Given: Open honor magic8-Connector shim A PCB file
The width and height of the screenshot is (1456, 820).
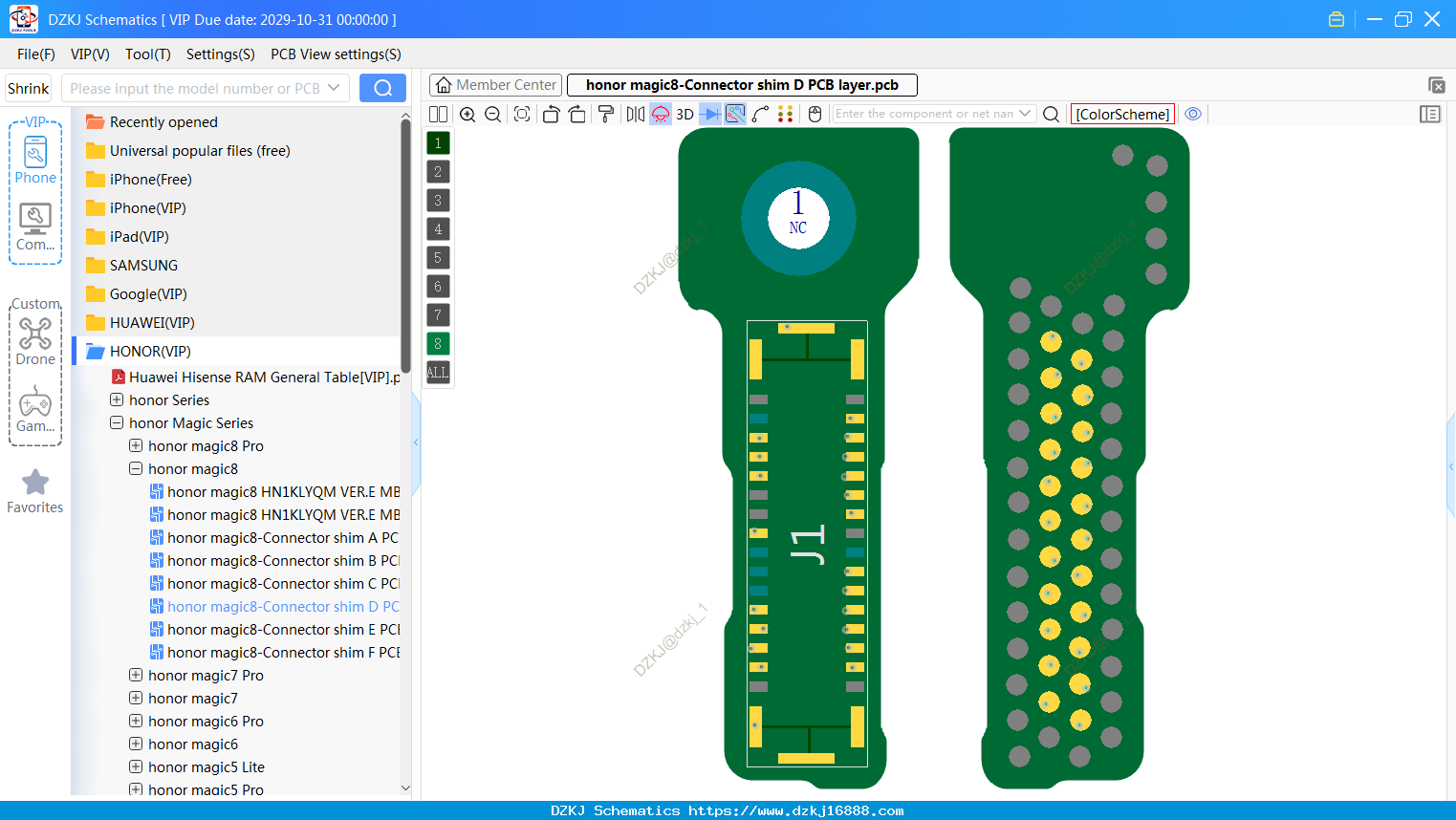Looking at the screenshot, I should [x=274, y=538].
